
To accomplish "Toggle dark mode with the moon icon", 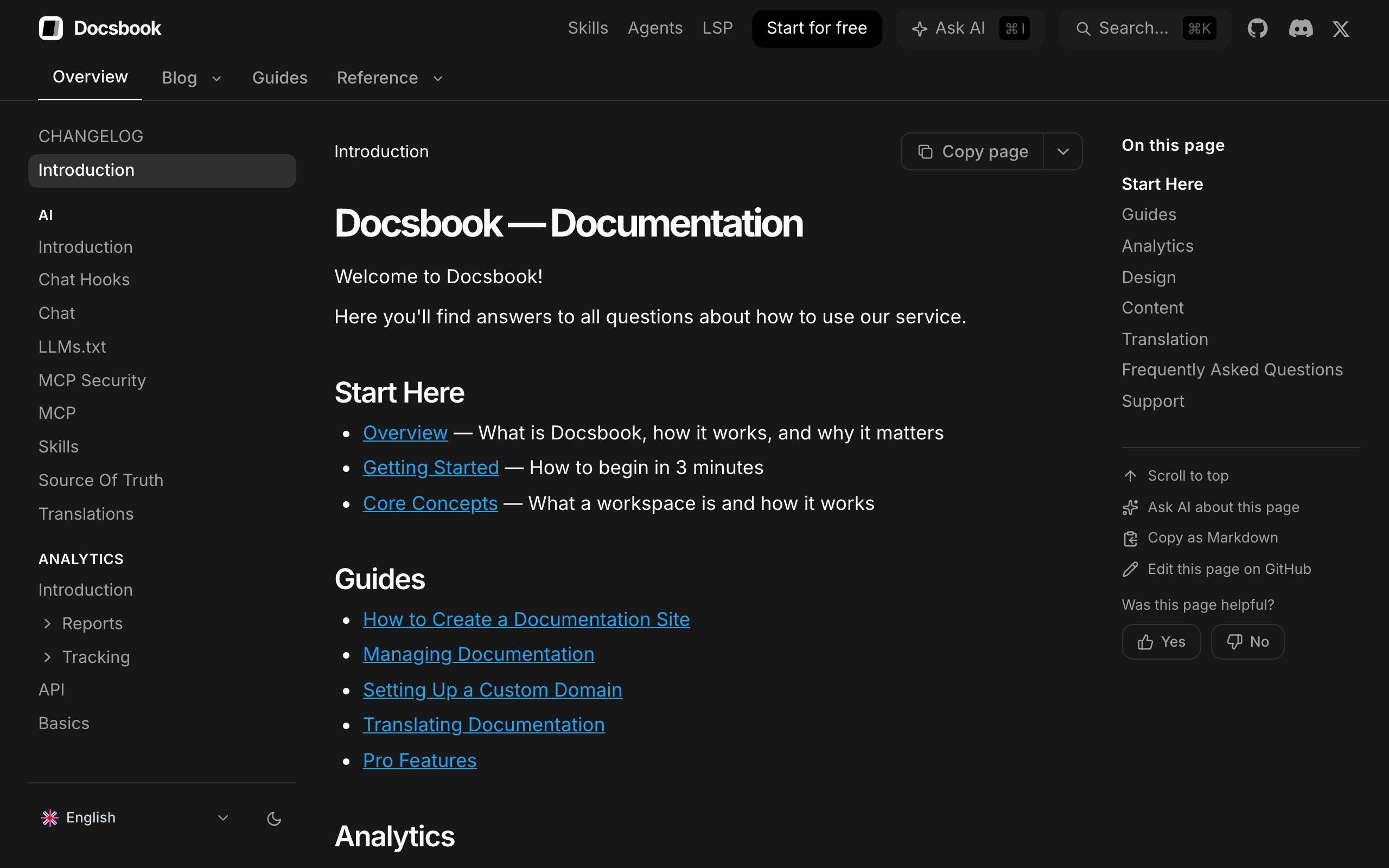I will 275,819.
